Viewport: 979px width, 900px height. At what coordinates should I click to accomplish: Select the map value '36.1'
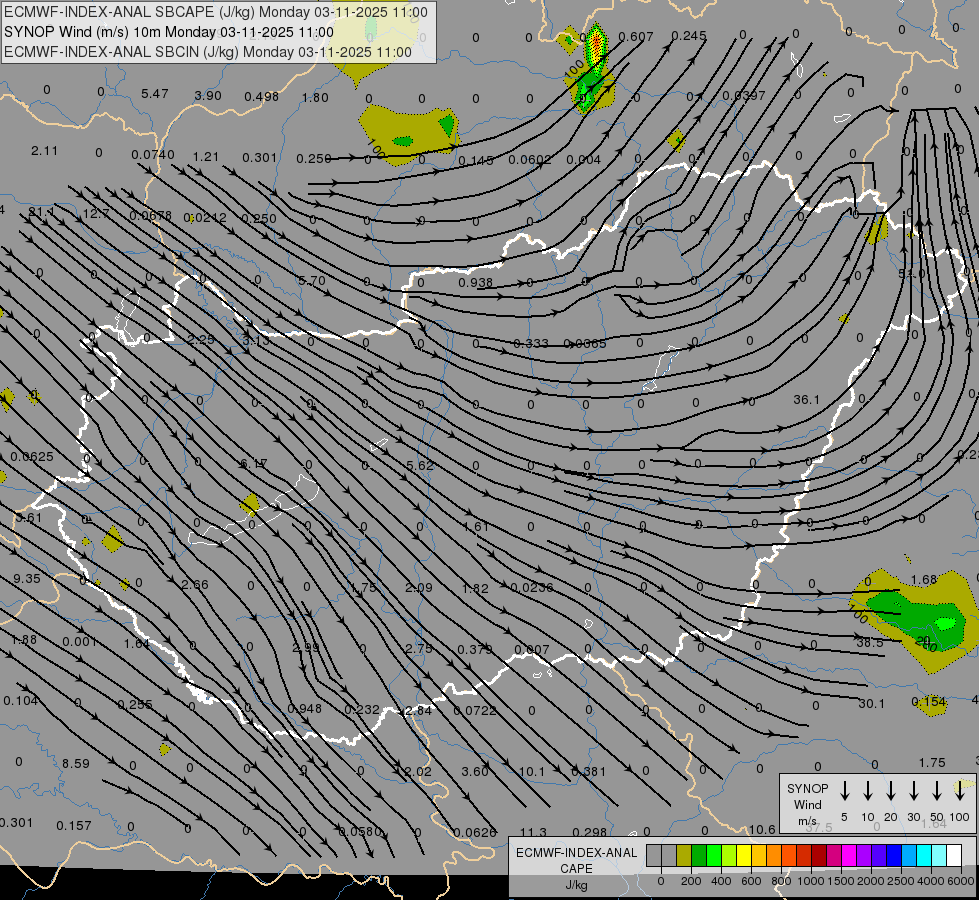click(x=806, y=399)
